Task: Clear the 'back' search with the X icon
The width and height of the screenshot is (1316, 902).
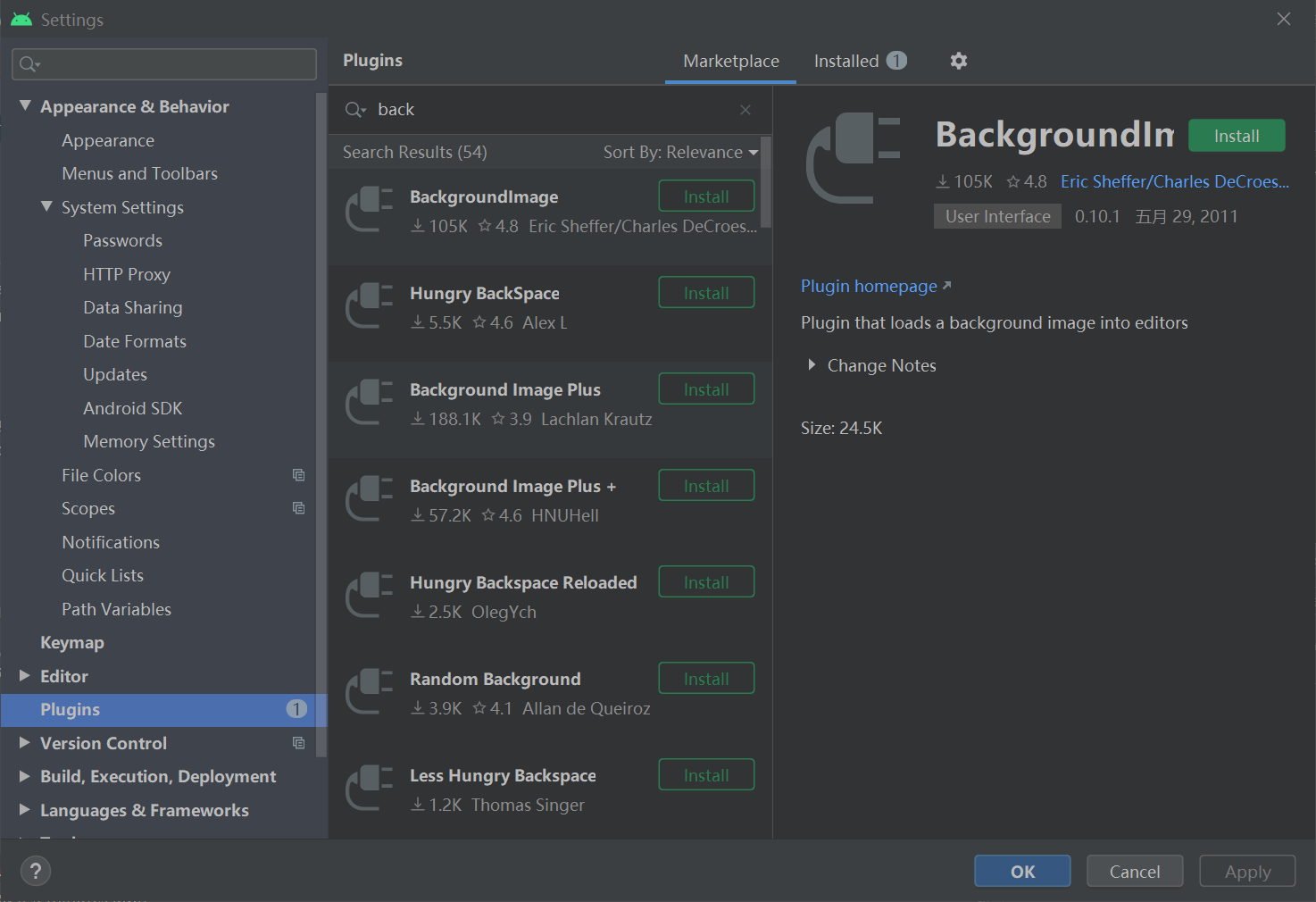Action: click(745, 109)
